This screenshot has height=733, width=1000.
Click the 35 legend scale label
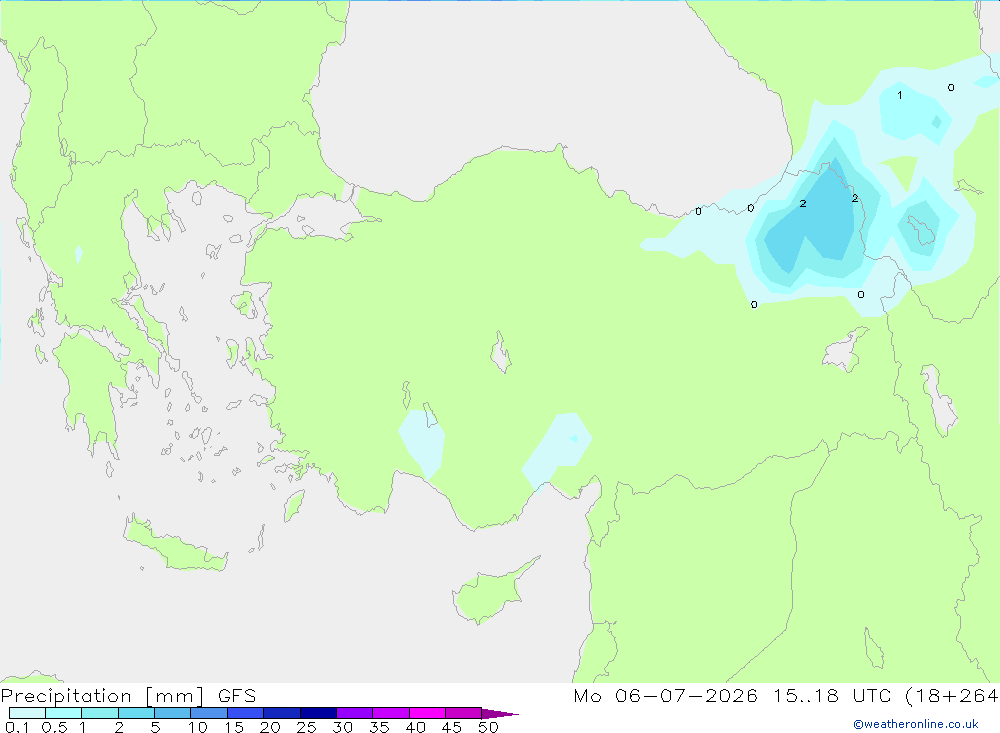(x=379, y=727)
